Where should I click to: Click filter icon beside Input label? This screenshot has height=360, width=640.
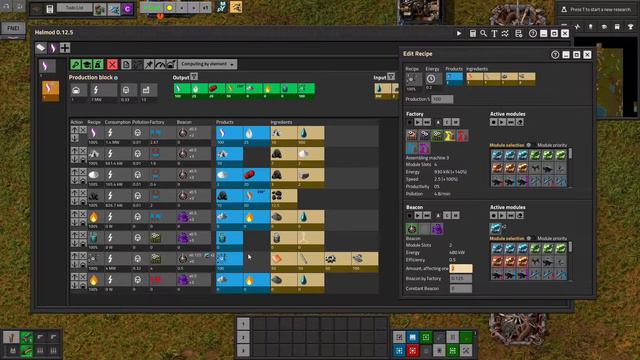click(x=391, y=76)
